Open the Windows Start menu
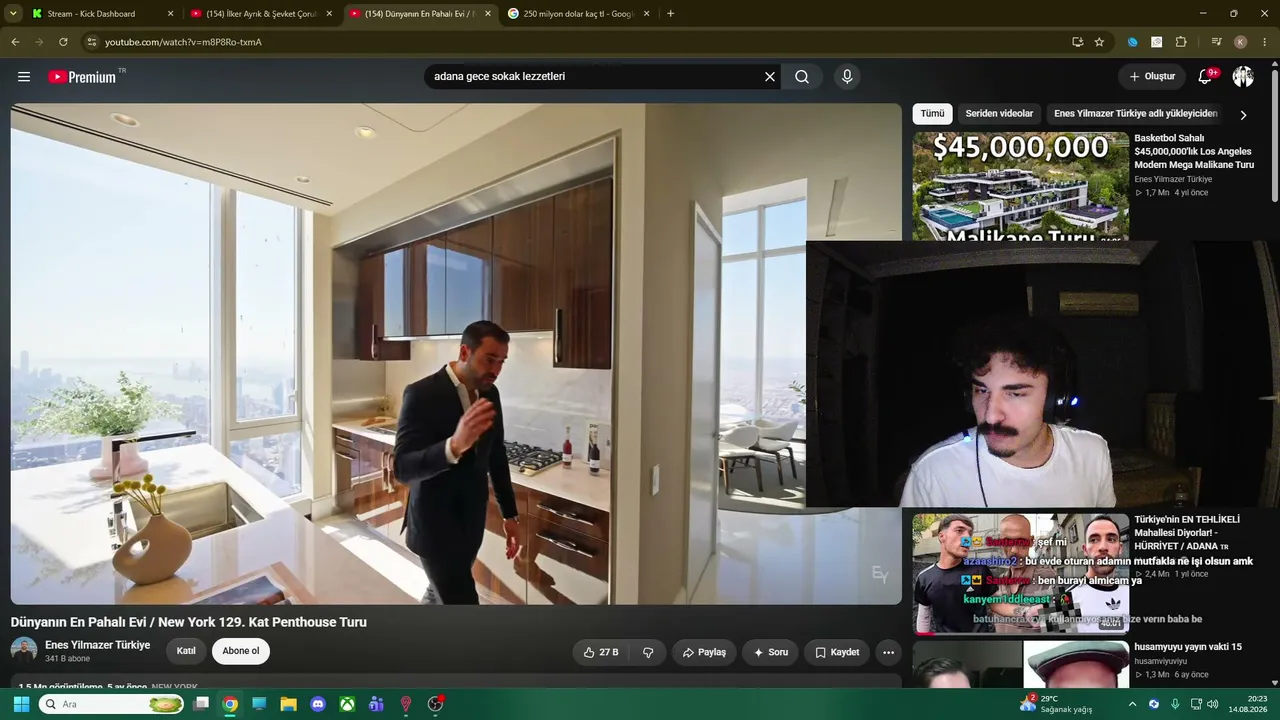The image size is (1280, 720). [21, 704]
